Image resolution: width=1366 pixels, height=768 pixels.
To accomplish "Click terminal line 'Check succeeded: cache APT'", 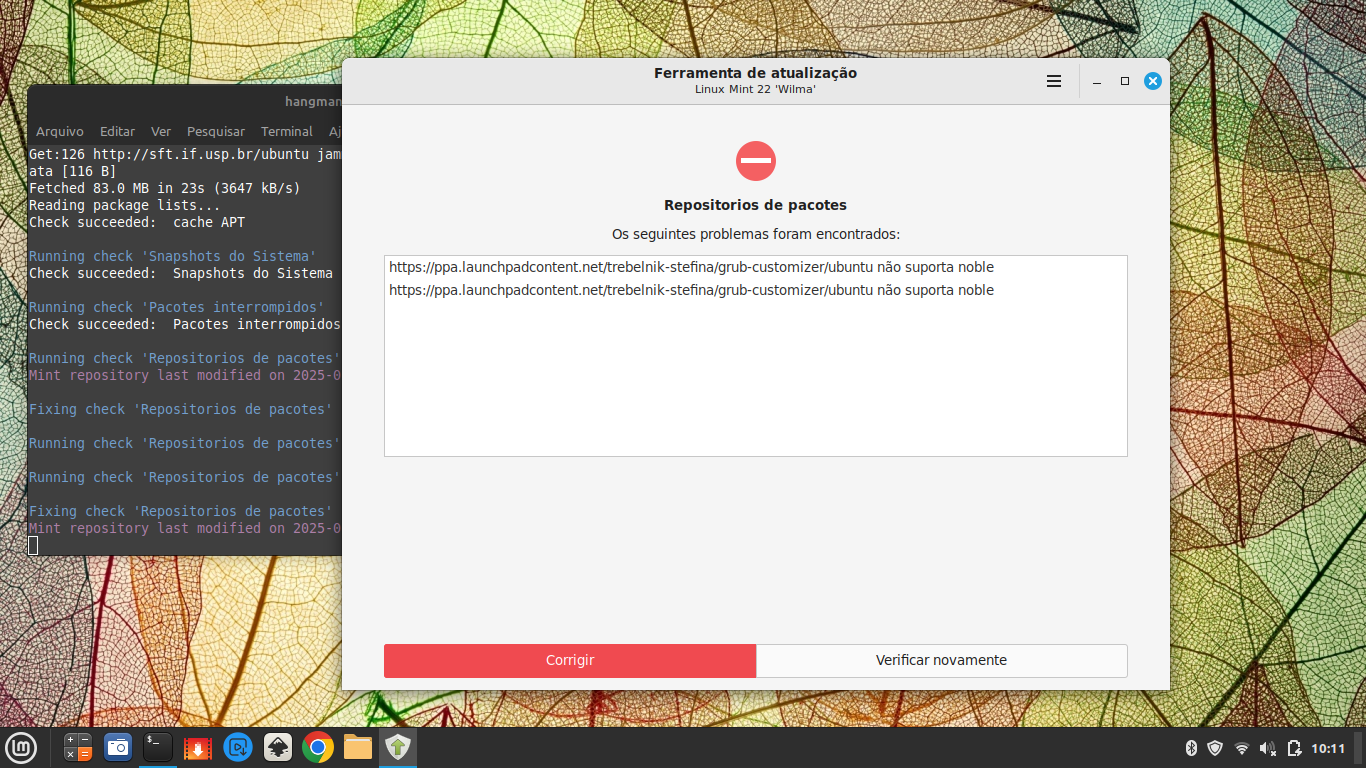I will click(x=136, y=222).
